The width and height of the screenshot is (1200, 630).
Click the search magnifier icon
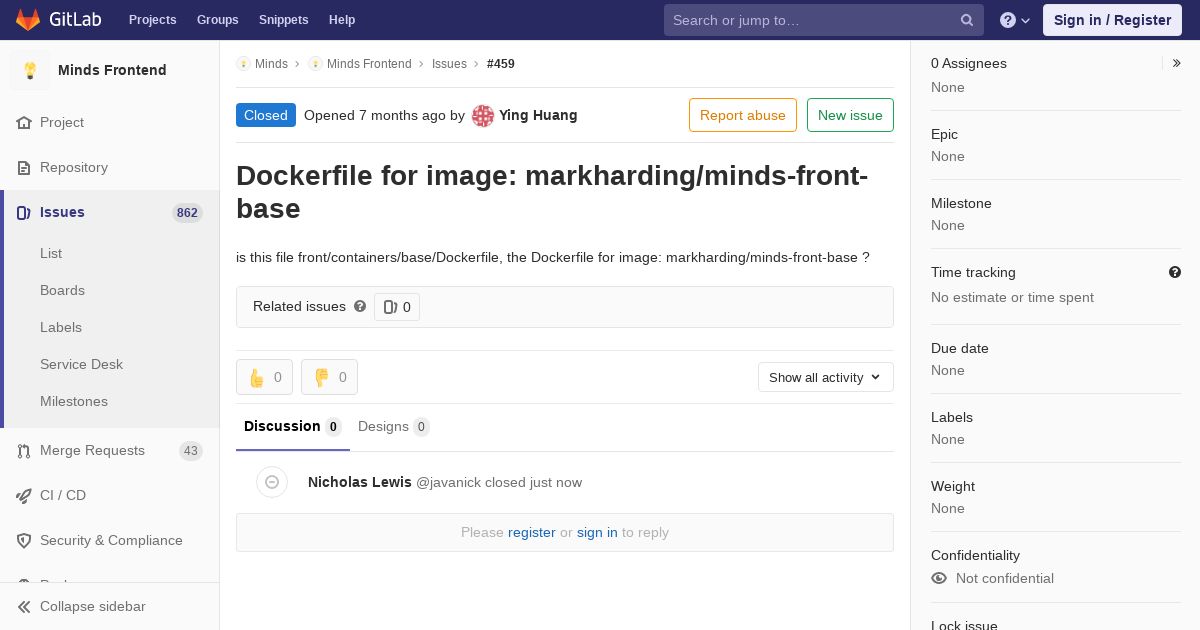(x=967, y=20)
